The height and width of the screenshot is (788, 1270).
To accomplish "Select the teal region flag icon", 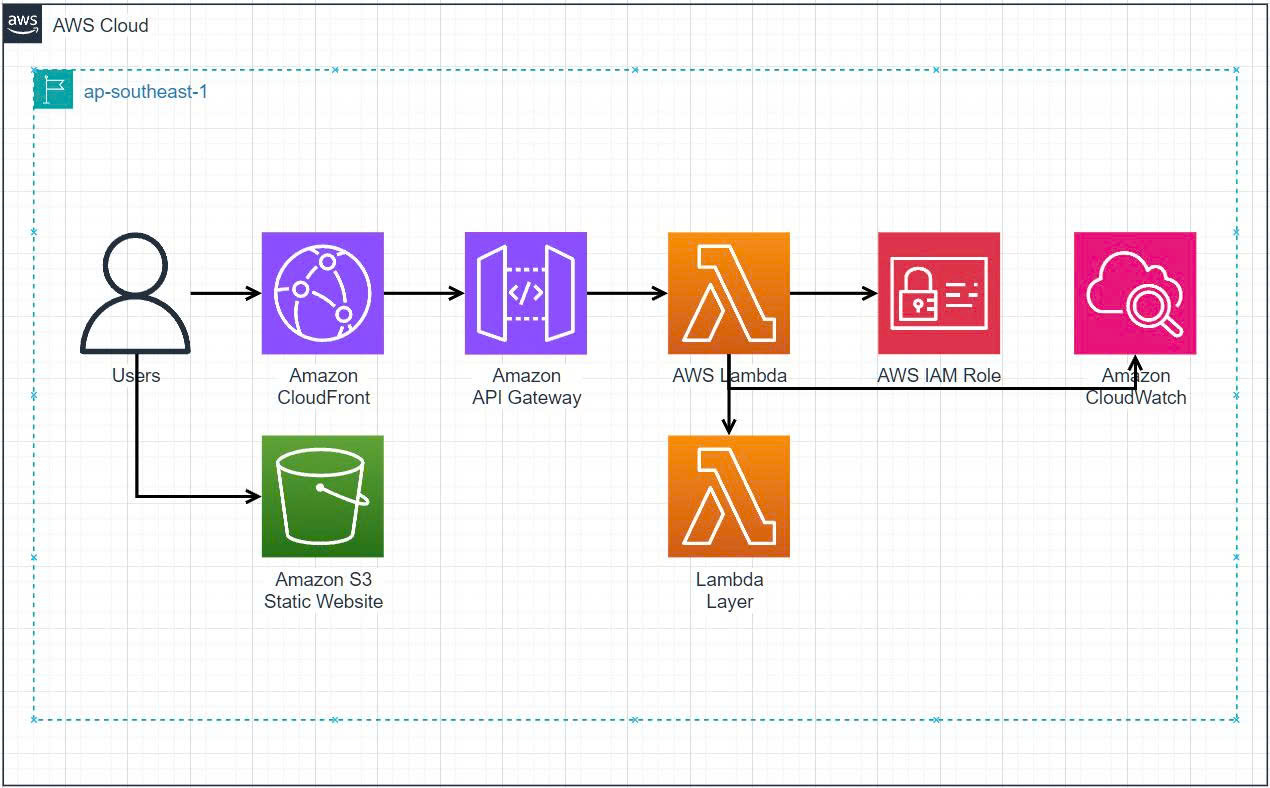I will (x=52, y=90).
